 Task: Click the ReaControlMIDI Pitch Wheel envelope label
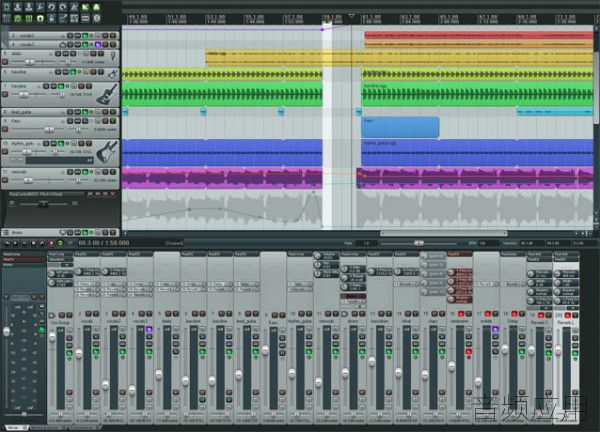pos(36,194)
